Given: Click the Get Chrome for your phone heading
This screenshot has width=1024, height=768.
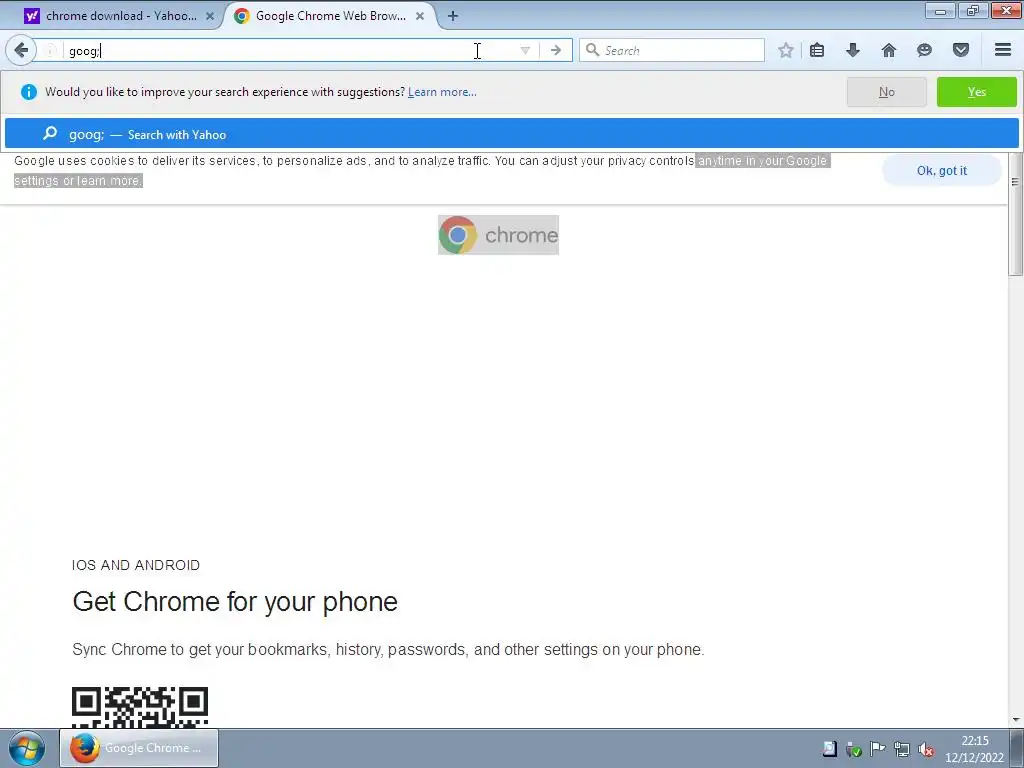Looking at the screenshot, I should pos(235,601).
